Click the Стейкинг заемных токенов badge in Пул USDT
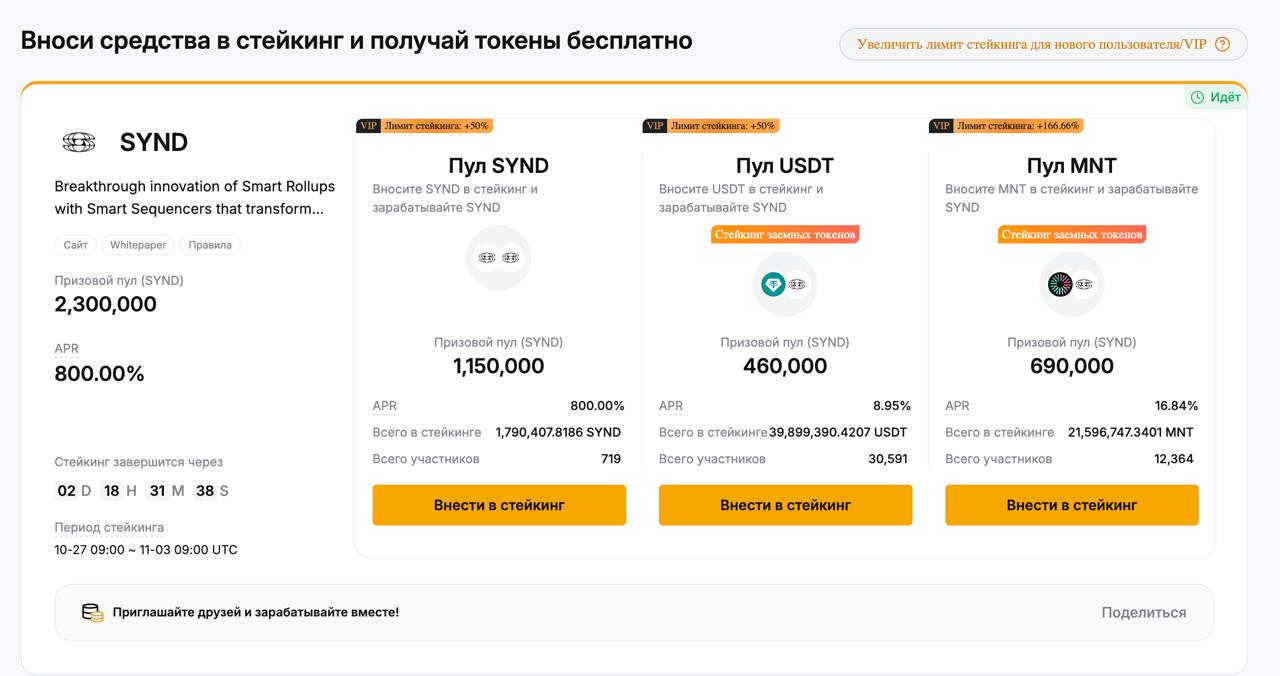The height and width of the screenshot is (676, 1280). [x=786, y=234]
